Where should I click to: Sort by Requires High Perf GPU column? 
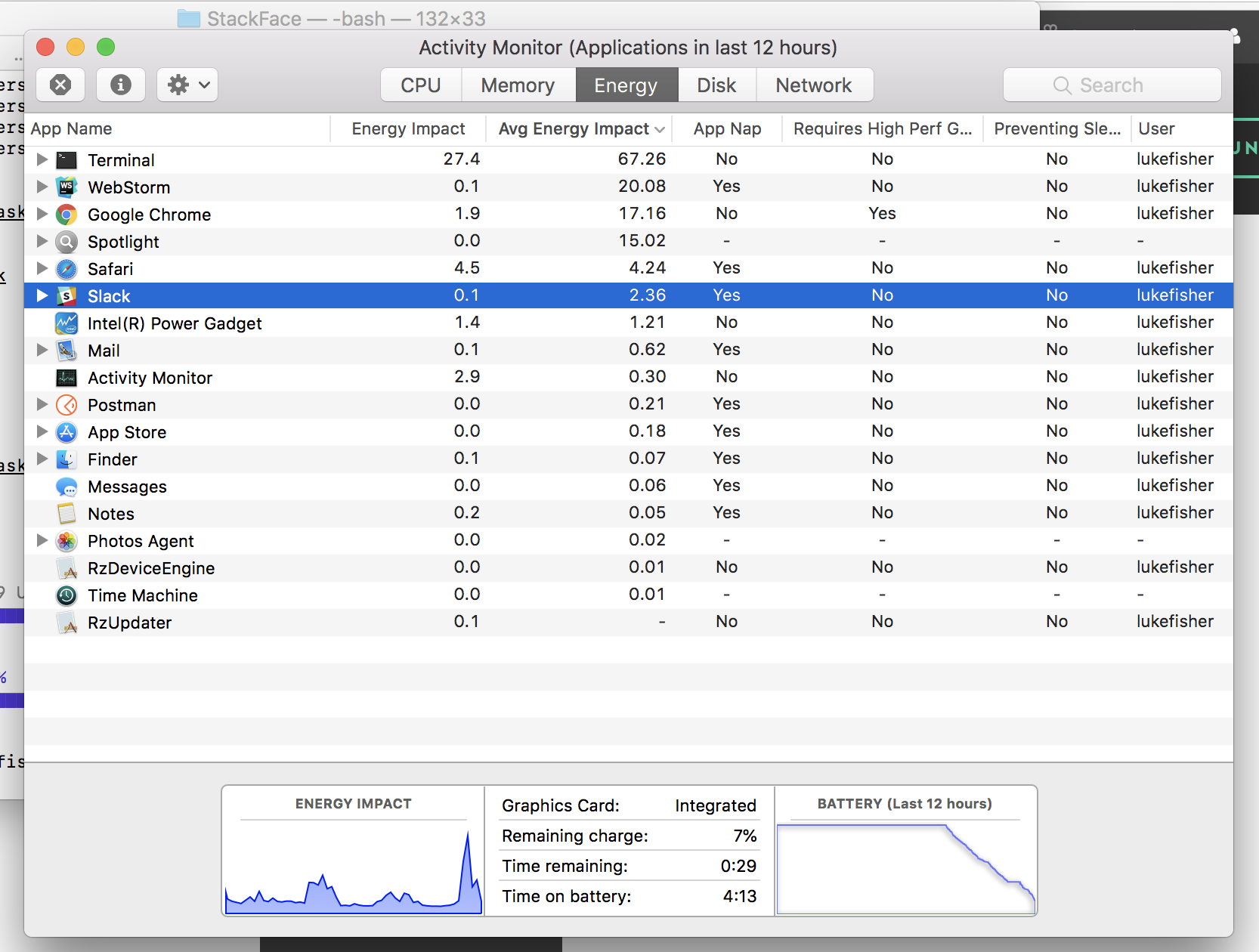click(883, 129)
